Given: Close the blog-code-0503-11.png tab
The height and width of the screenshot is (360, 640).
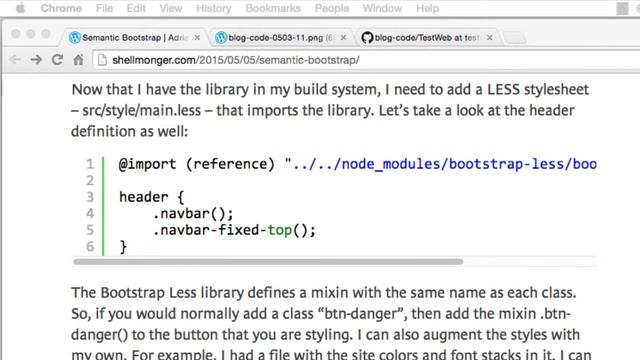Looking at the screenshot, I should 343,38.
